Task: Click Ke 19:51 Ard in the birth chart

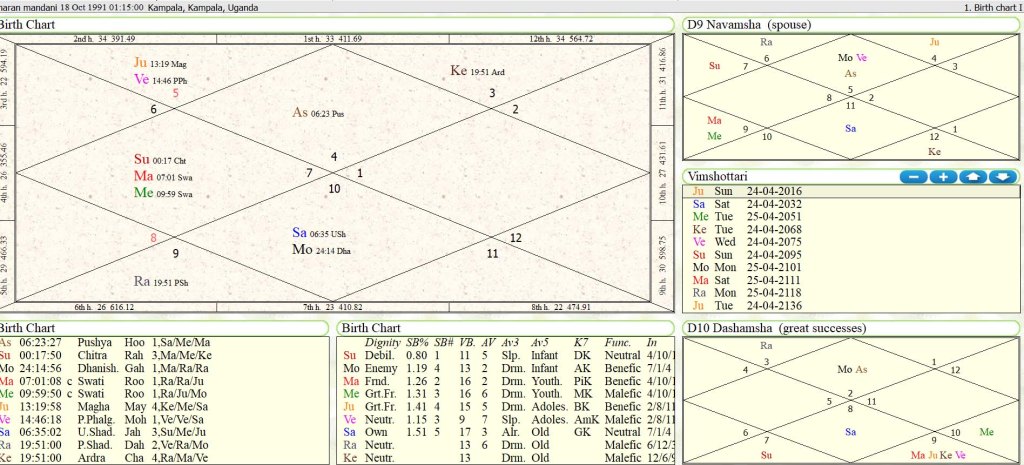Action: click(x=482, y=71)
